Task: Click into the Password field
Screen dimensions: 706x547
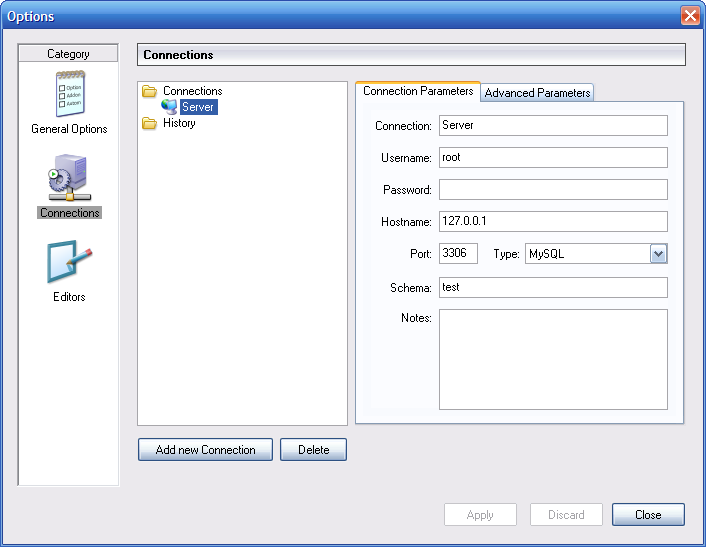Action: click(553, 190)
